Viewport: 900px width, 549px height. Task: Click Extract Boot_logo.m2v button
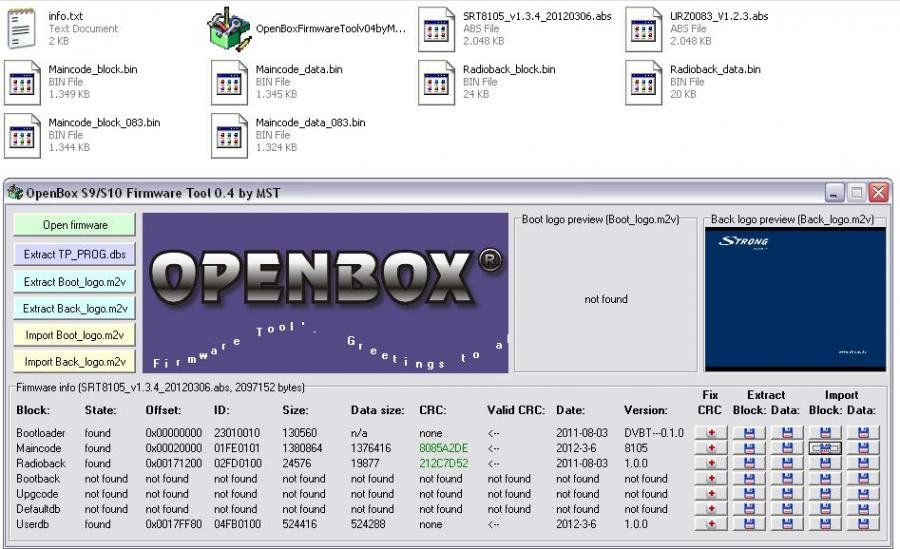[x=75, y=282]
